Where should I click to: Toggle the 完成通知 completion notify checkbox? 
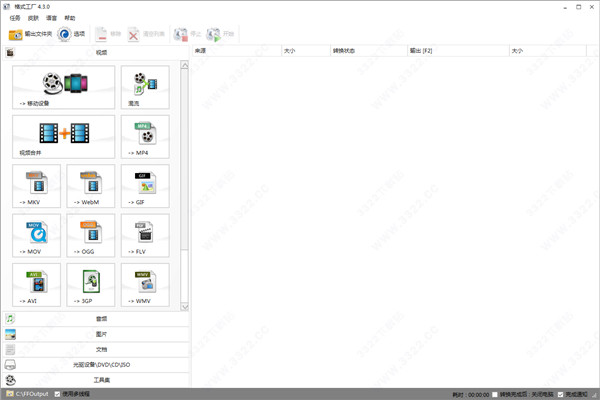(561, 394)
